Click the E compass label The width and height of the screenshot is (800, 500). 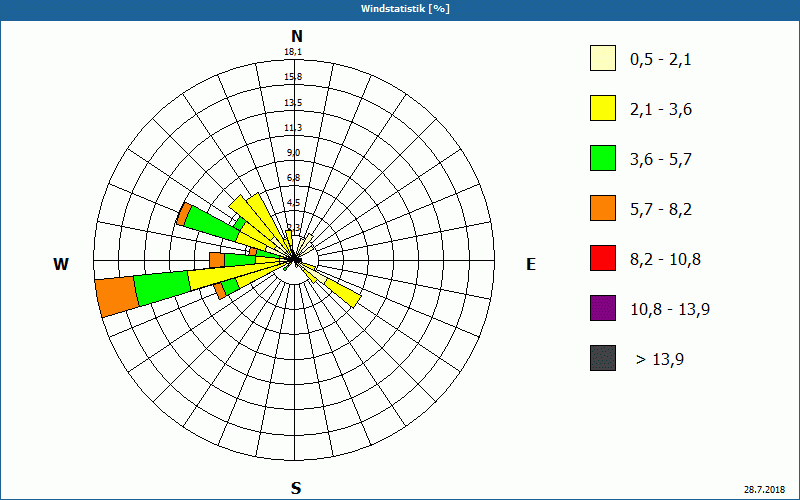pyautogui.click(x=531, y=264)
